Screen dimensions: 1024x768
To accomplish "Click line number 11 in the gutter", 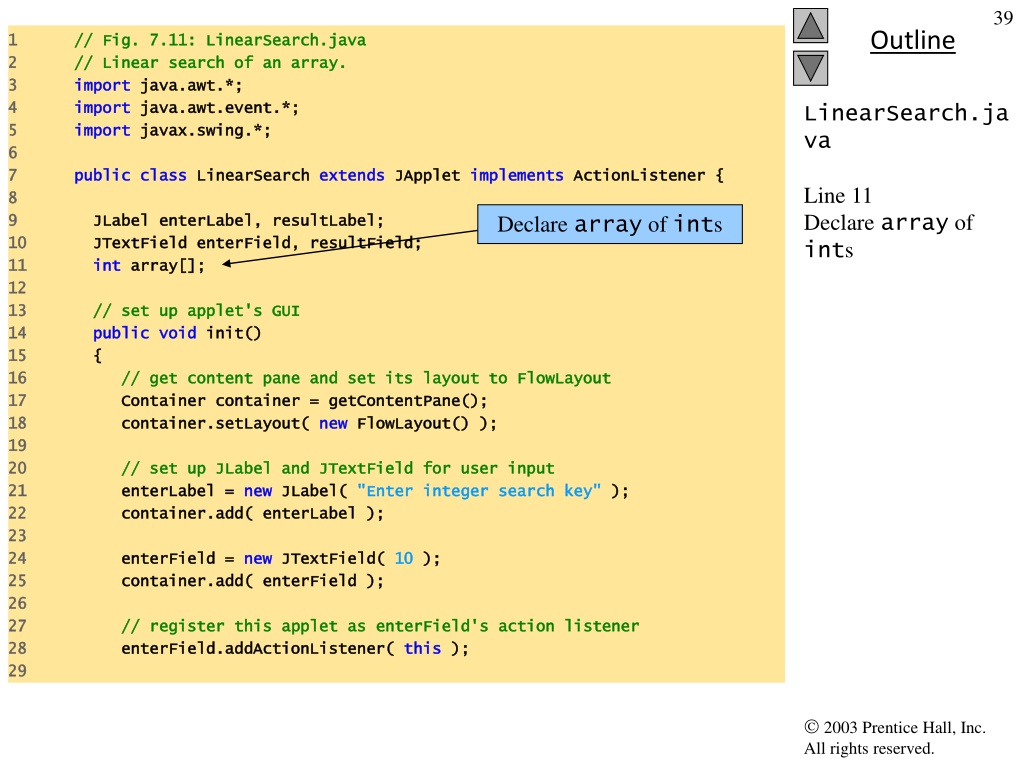I will tap(18, 266).
